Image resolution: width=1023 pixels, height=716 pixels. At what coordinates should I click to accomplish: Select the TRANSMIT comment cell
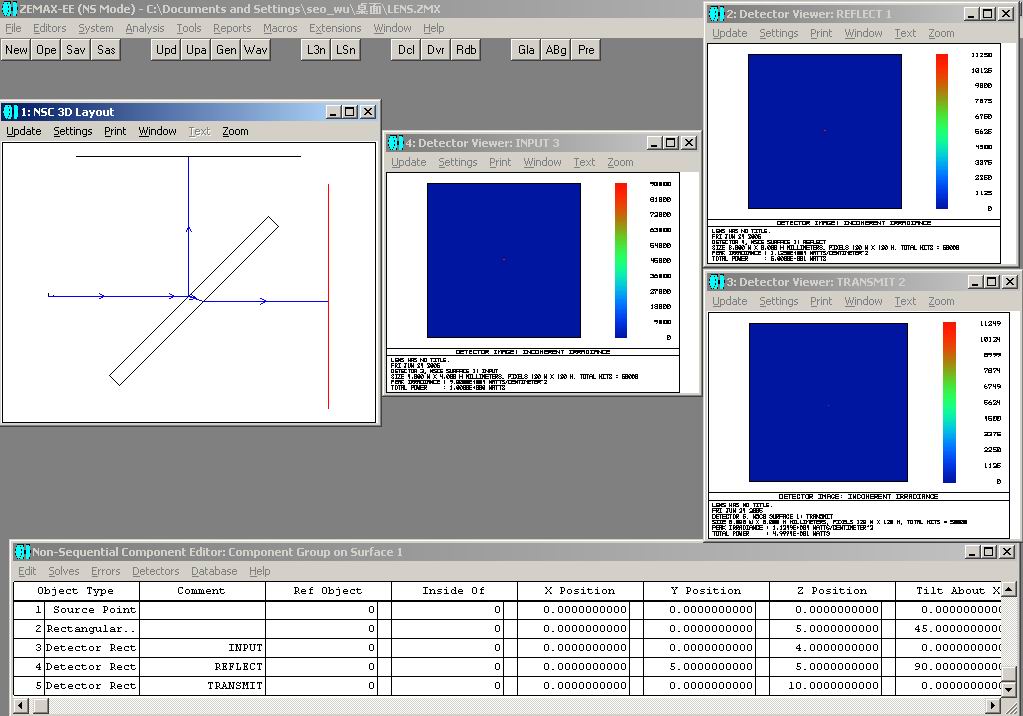pos(202,685)
